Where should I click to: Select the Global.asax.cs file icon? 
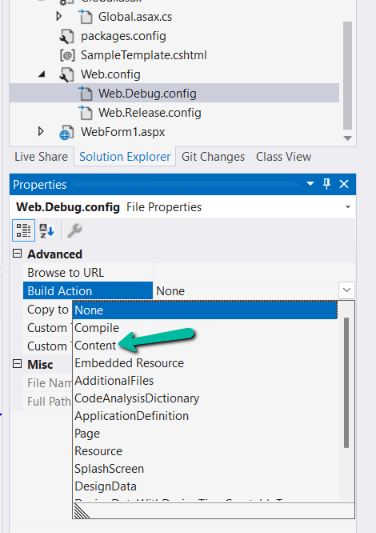[85, 17]
